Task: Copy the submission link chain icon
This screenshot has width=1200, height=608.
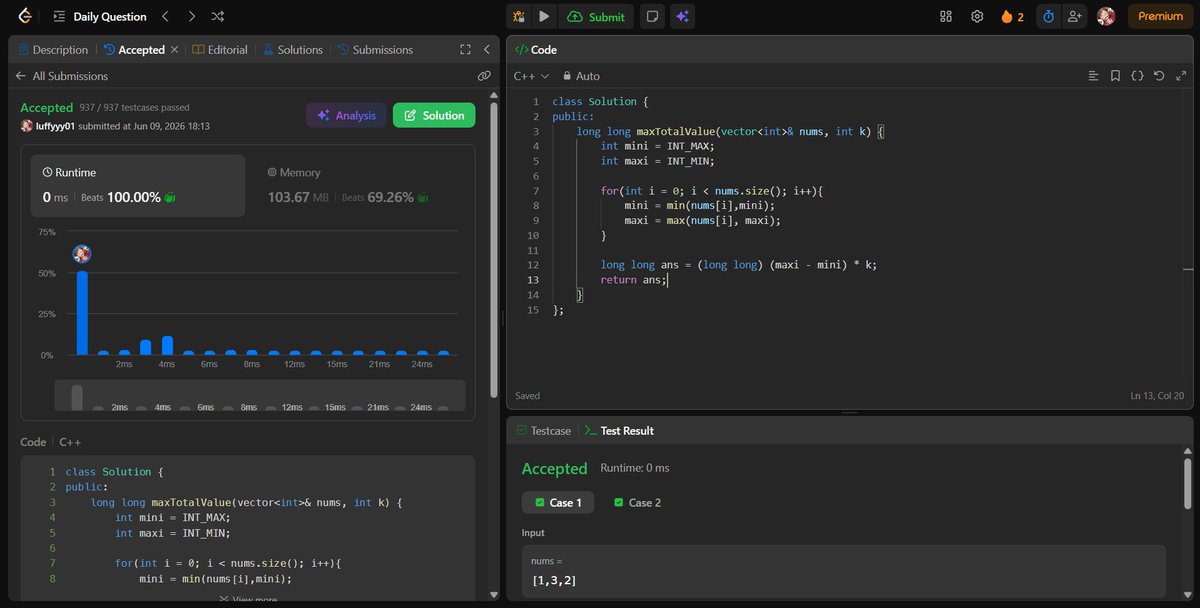Action: tap(484, 76)
